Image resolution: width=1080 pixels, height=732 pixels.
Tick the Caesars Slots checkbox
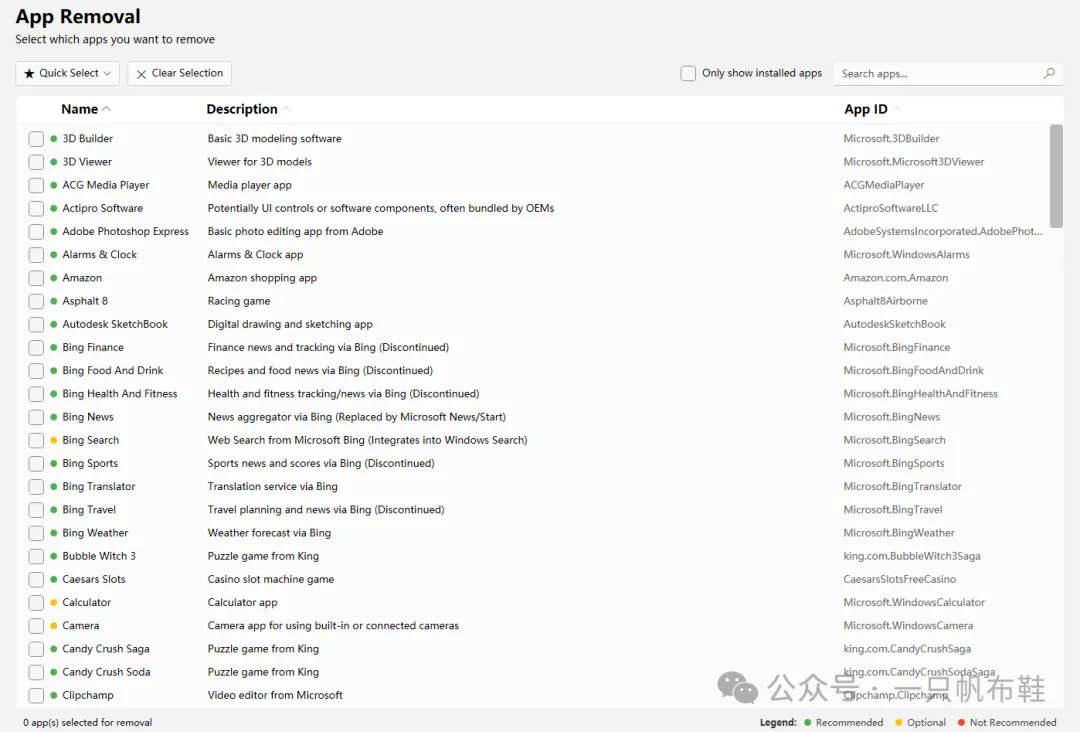37,579
